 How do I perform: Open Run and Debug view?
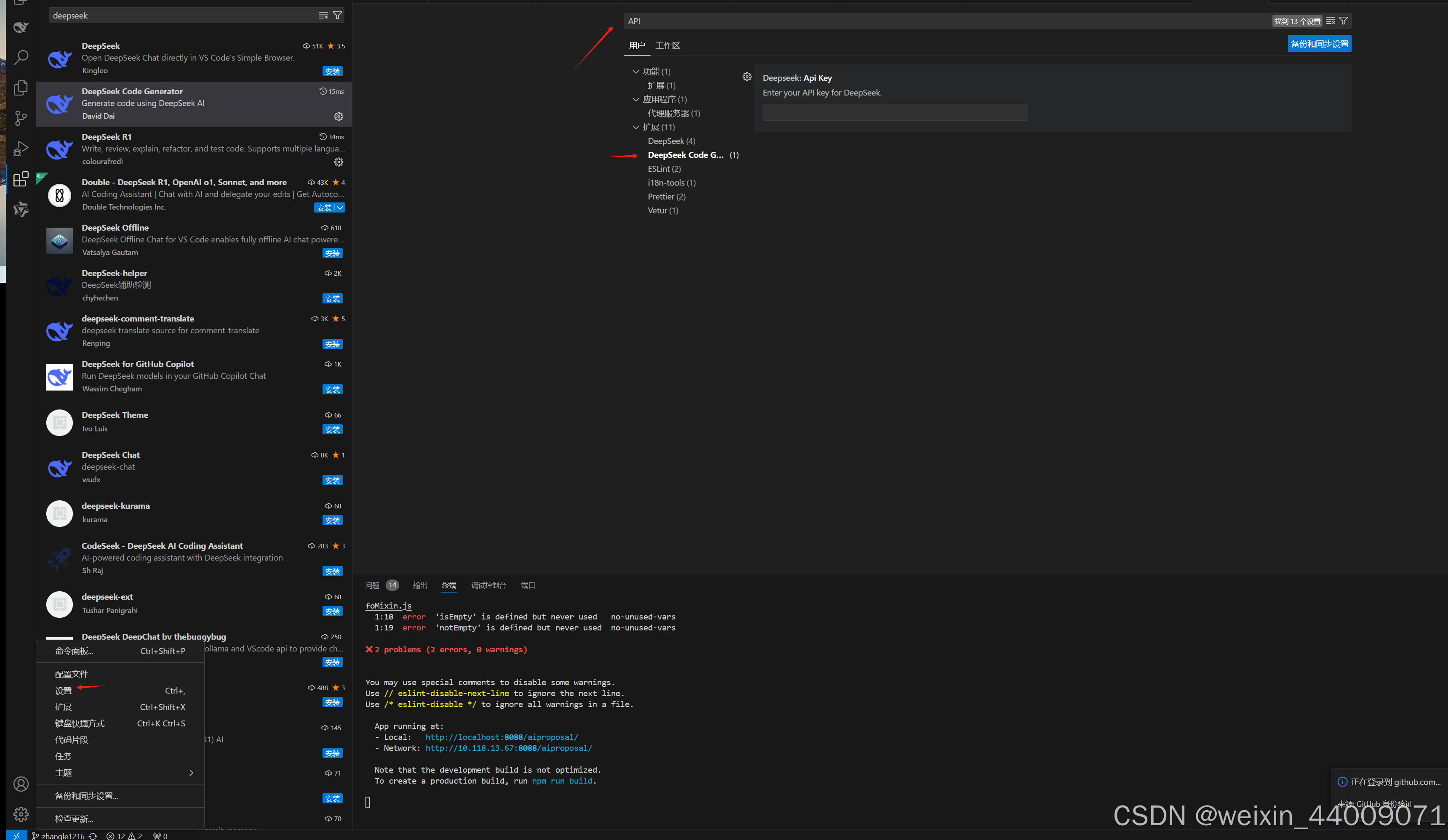pyautogui.click(x=21, y=149)
